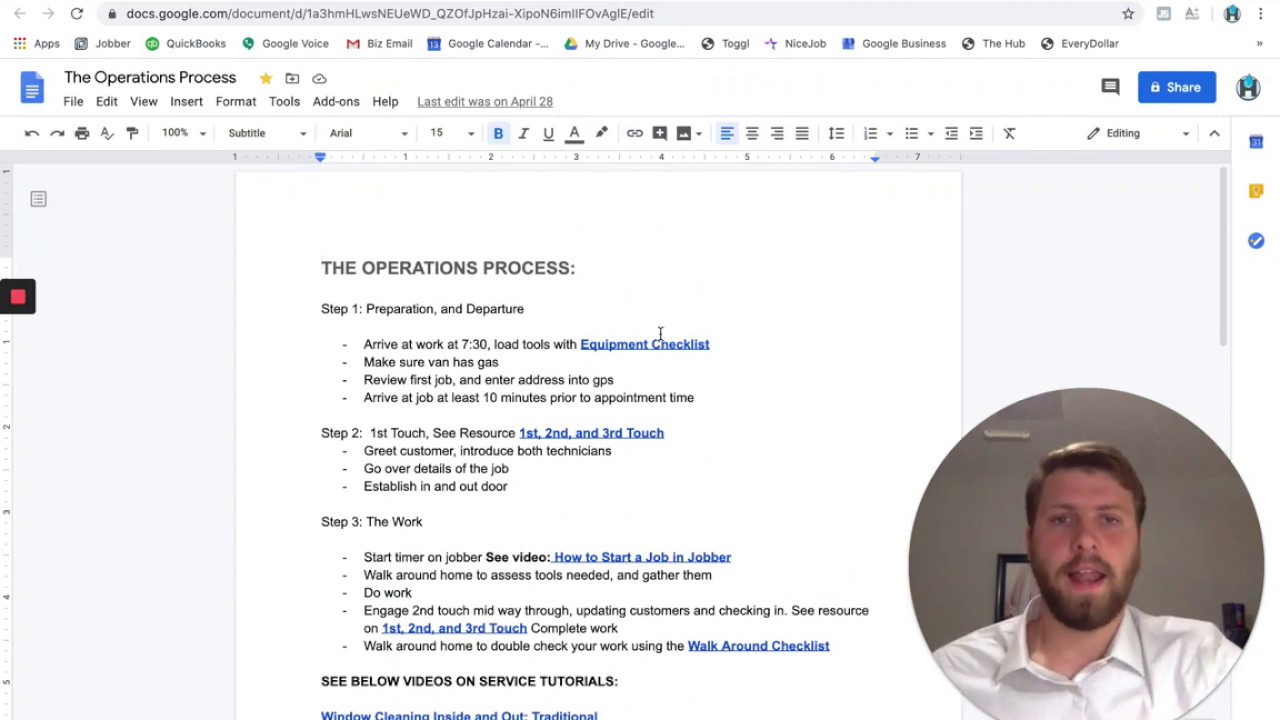Open the Subtitle paragraph style dropdown
The image size is (1280, 720).
[x=266, y=133]
